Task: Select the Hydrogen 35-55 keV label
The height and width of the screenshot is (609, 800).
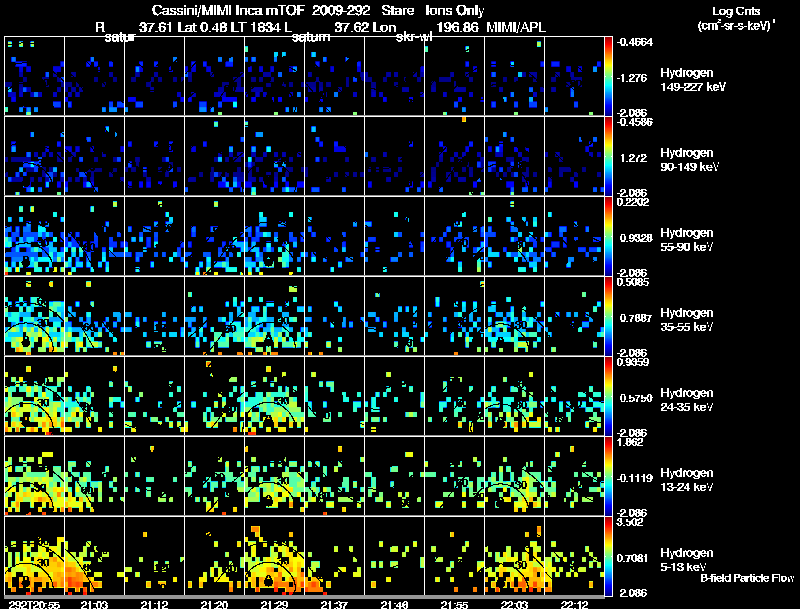Action: click(686, 320)
